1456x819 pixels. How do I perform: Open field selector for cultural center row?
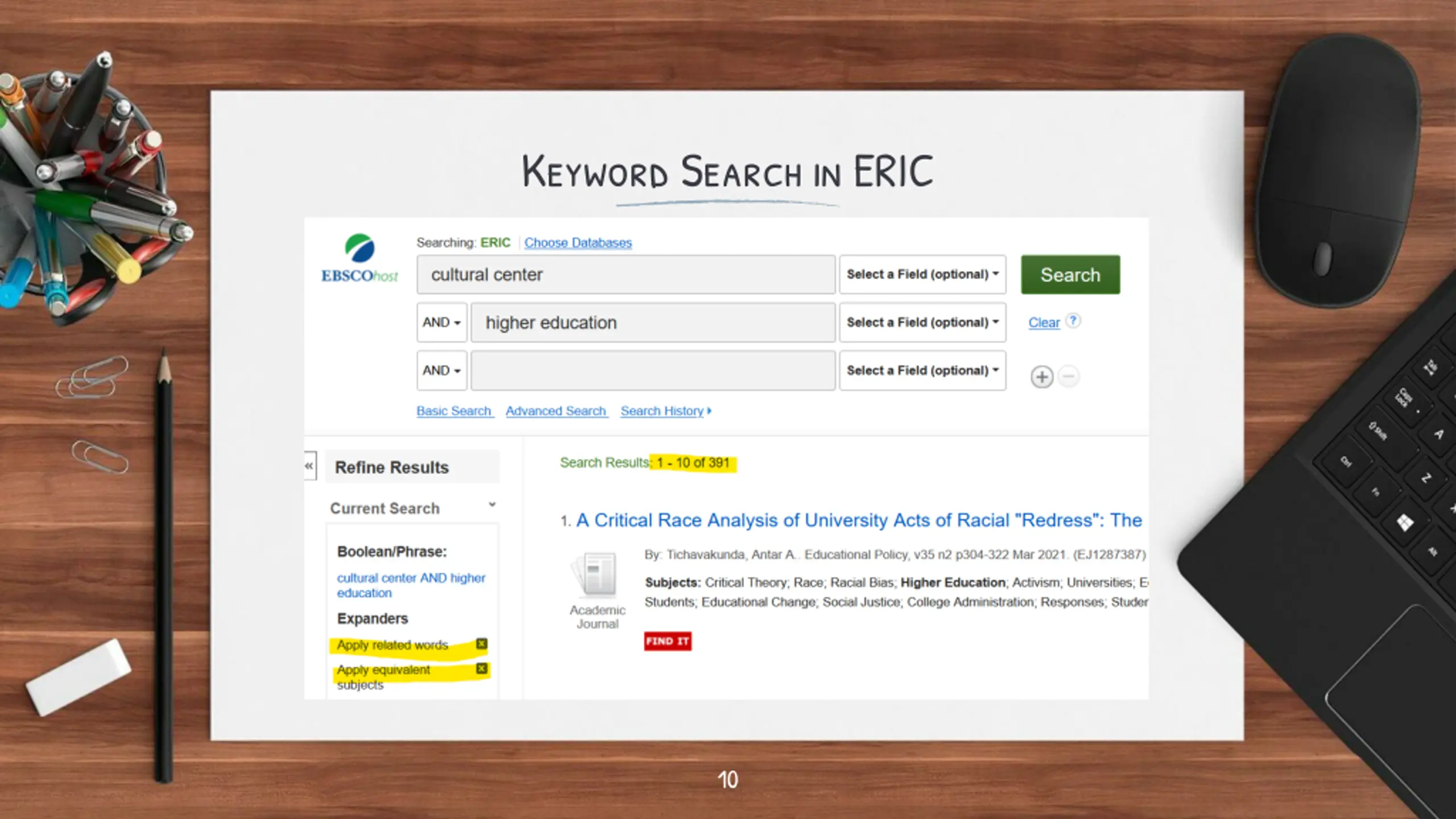[x=922, y=274]
